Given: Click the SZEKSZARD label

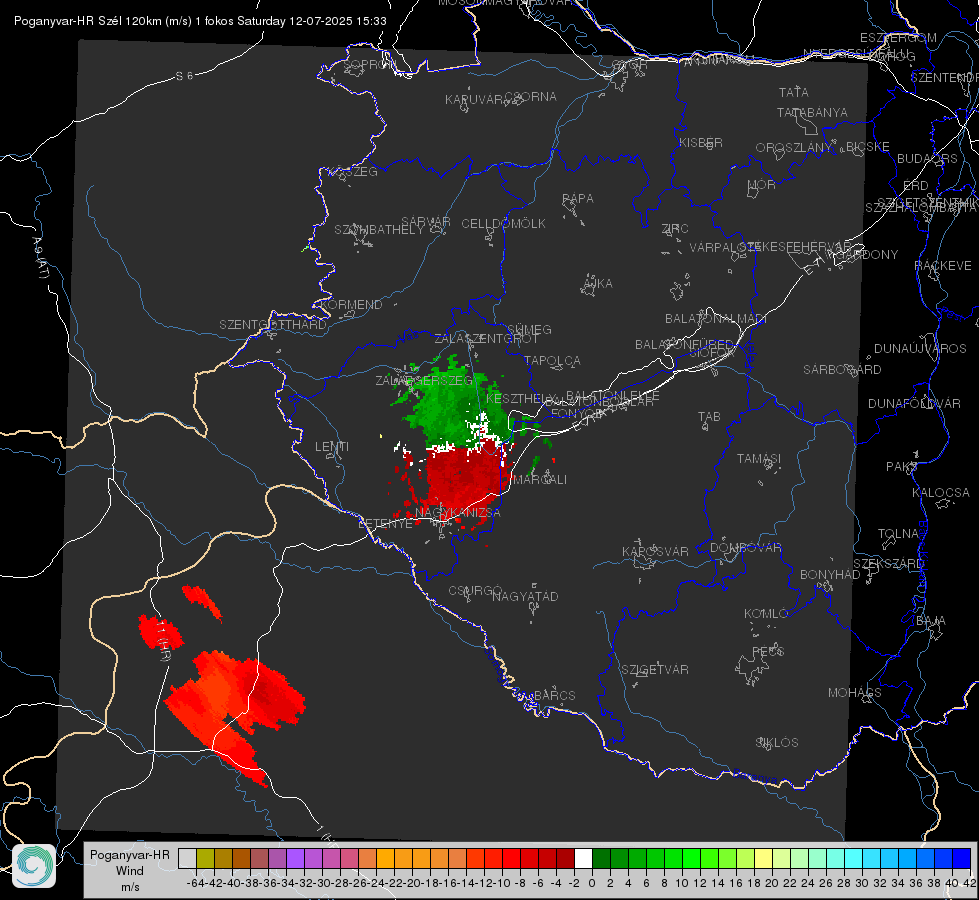Looking at the screenshot, I should coord(888,564).
